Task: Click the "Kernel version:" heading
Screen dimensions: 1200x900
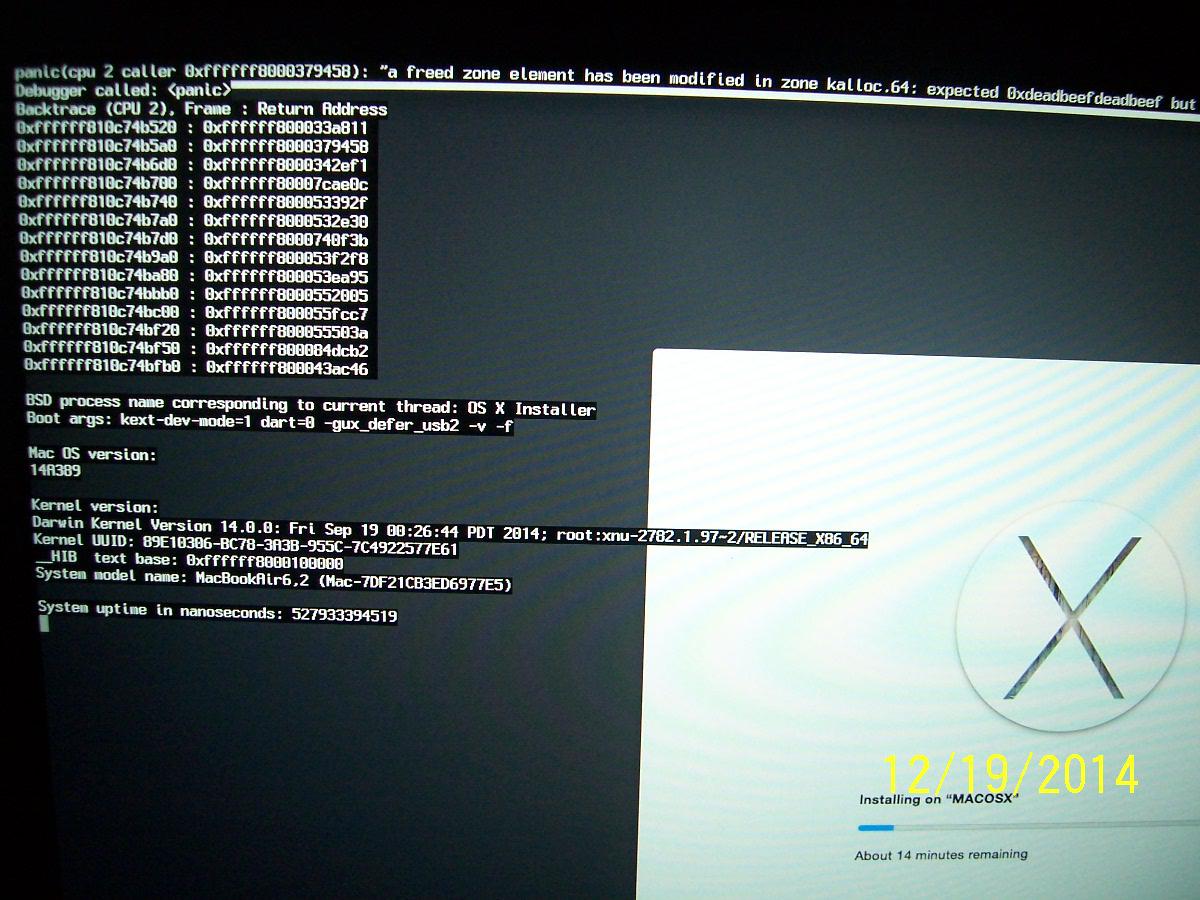Action: click(95, 507)
